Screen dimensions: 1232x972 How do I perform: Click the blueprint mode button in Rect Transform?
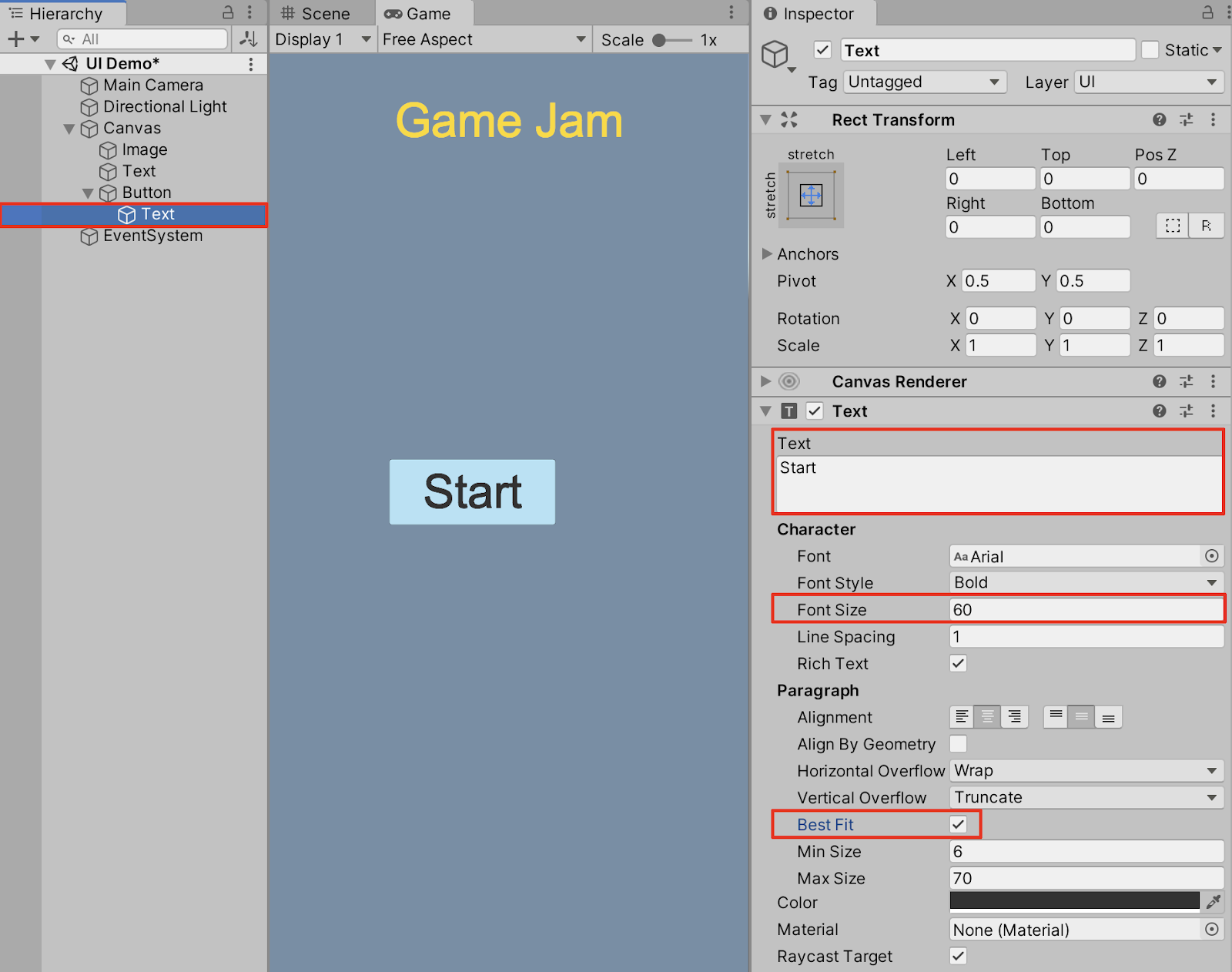(x=1173, y=226)
